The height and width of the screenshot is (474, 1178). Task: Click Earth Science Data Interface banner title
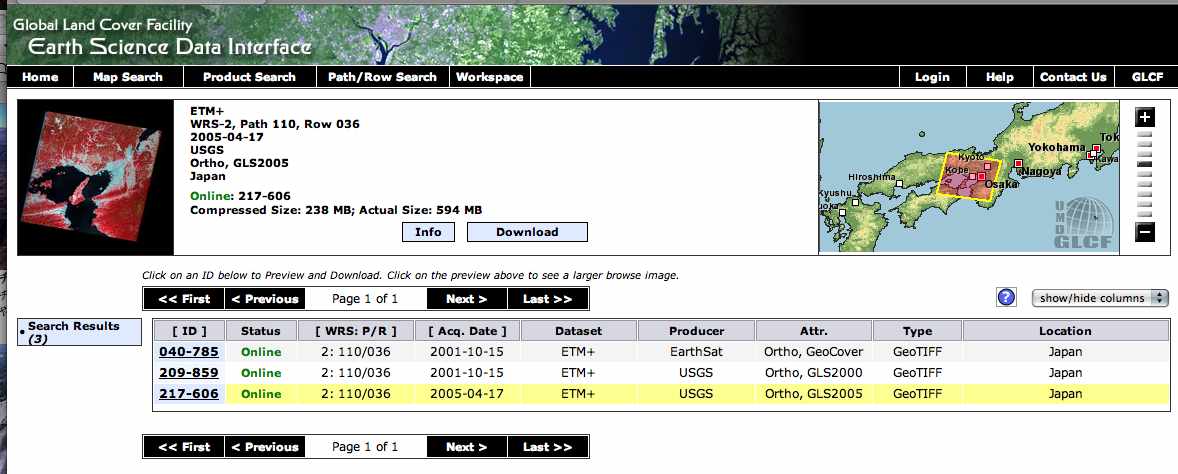point(169,47)
